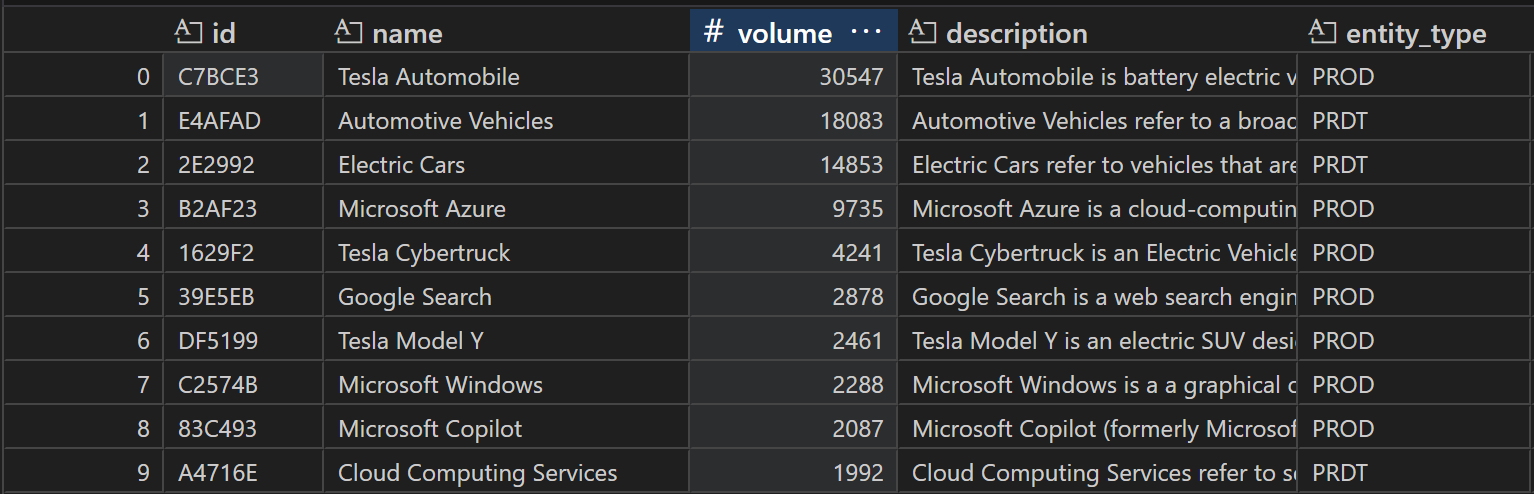Select the Electric Cars name cell

point(506,165)
